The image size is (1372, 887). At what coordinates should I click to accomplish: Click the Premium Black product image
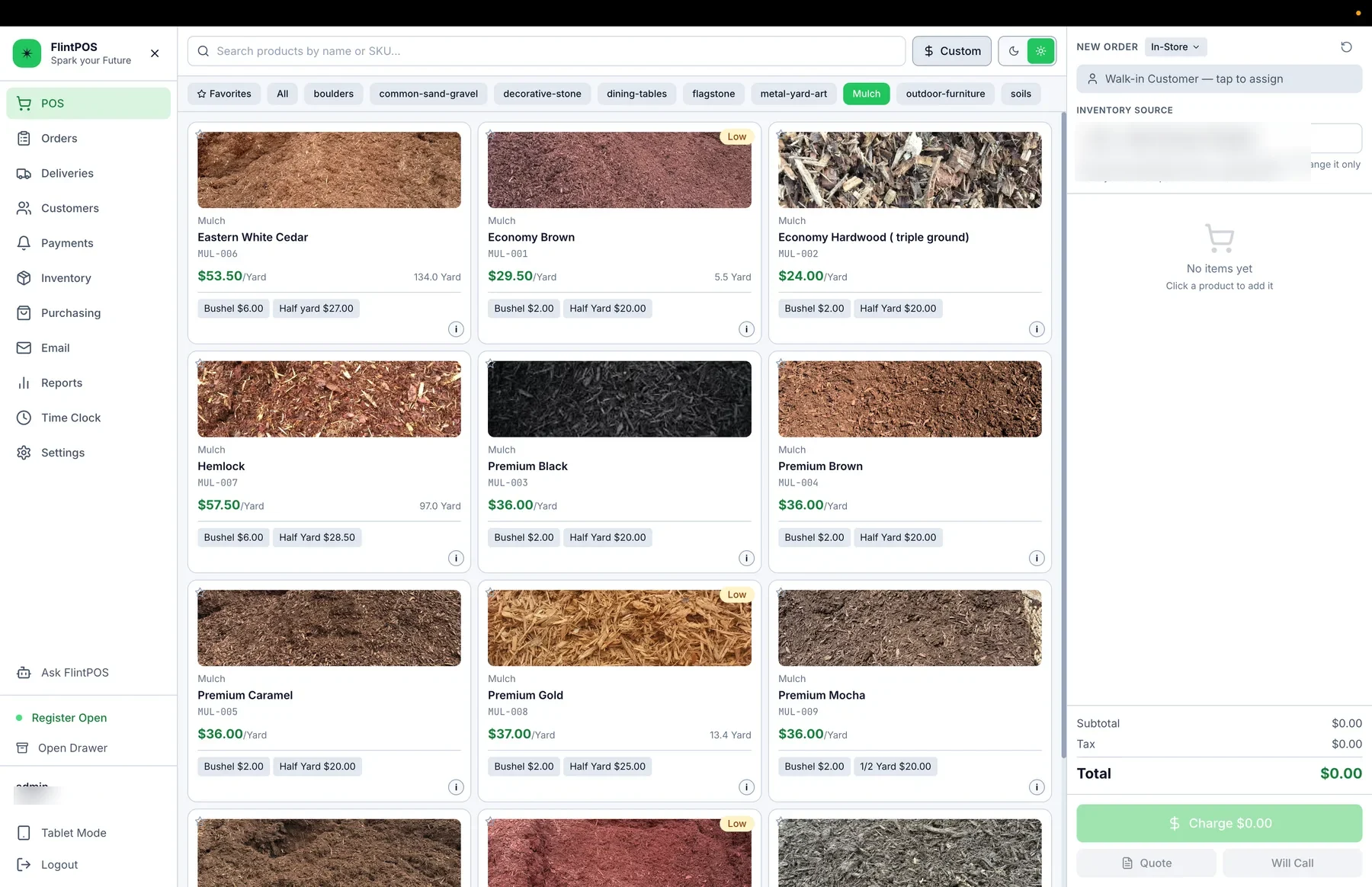pyautogui.click(x=620, y=399)
